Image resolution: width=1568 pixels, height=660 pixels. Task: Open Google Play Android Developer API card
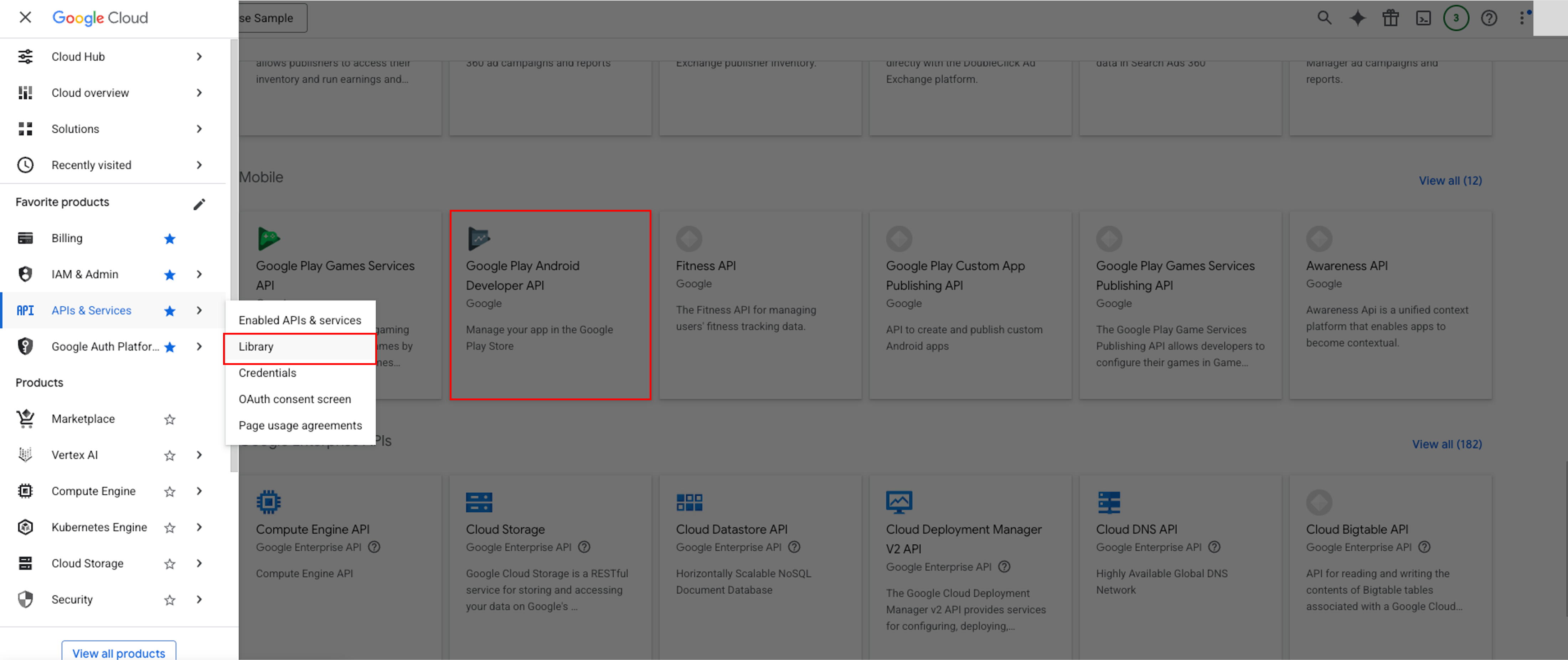[x=550, y=305]
